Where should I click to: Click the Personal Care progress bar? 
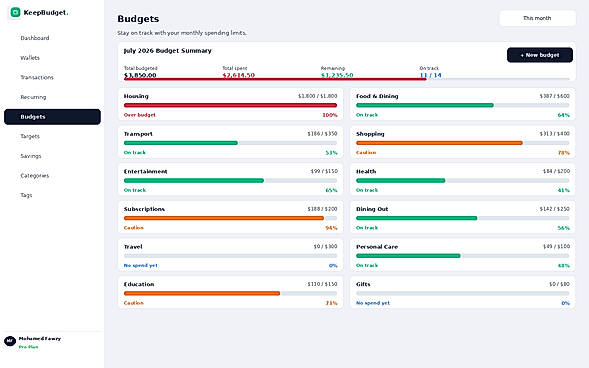click(462, 256)
